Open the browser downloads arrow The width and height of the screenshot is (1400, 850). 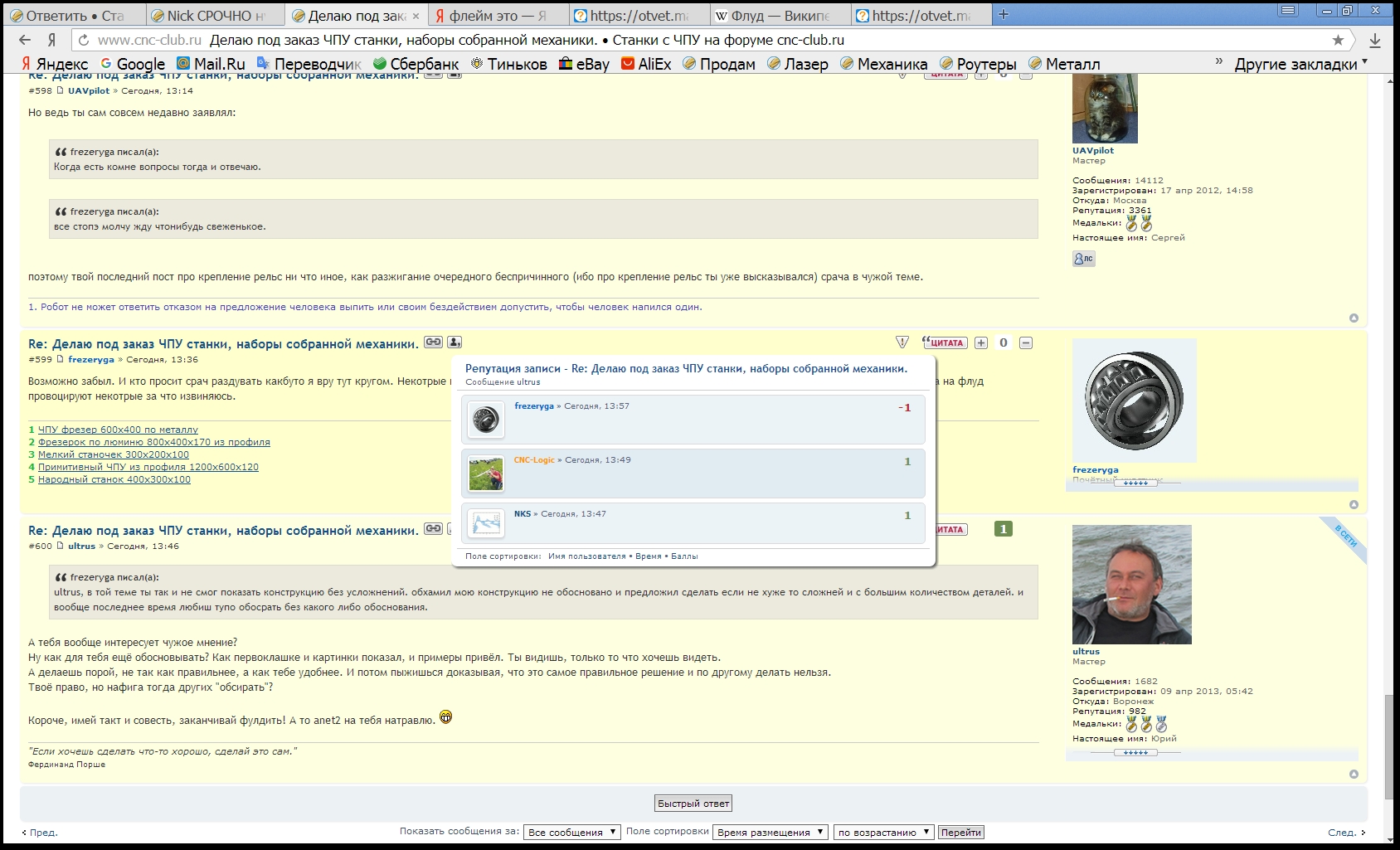tap(1375, 40)
